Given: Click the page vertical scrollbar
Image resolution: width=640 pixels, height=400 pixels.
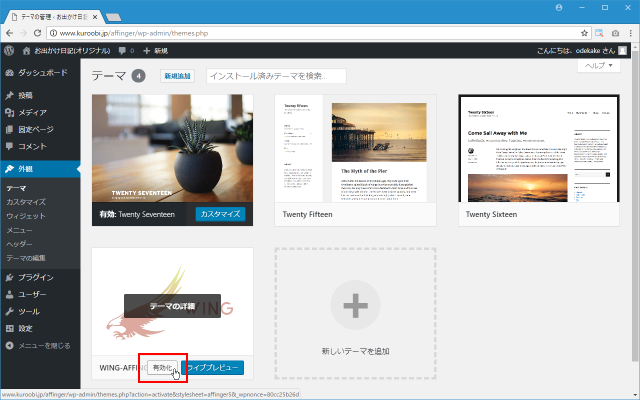Looking at the screenshot, I should pos(635,204).
